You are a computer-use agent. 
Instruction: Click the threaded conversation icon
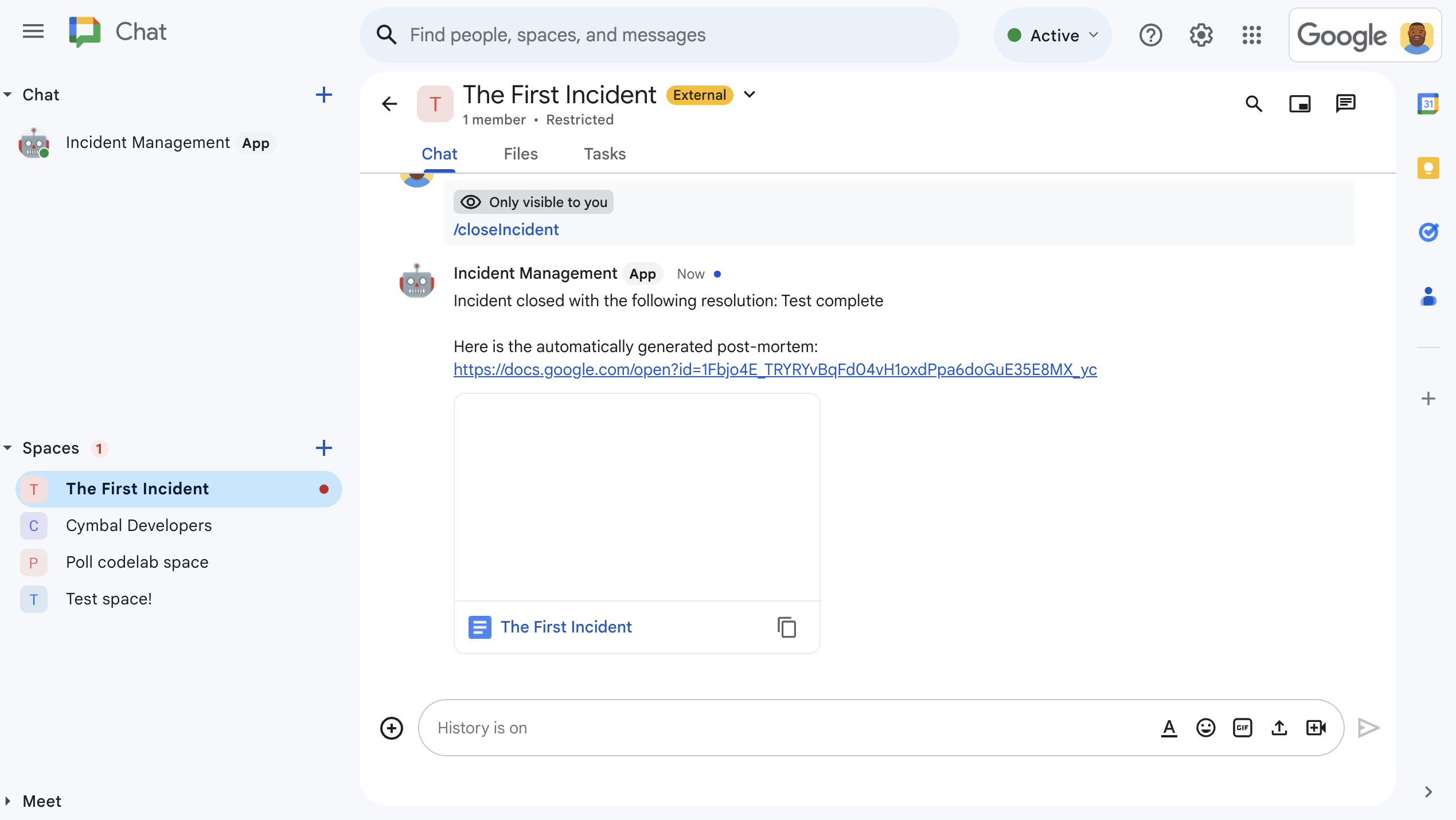[x=1345, y=103]
